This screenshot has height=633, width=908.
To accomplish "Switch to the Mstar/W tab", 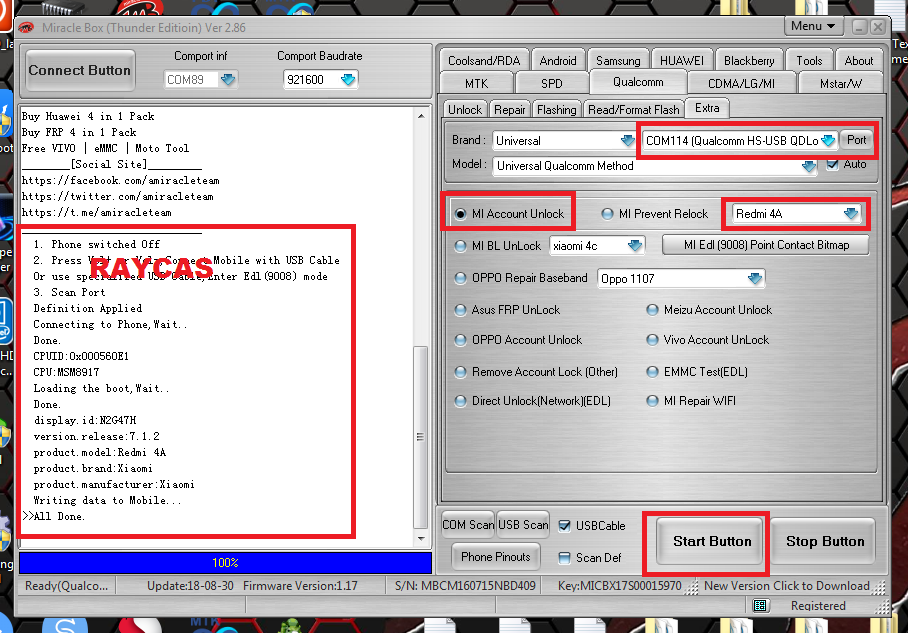I will 840,83.
